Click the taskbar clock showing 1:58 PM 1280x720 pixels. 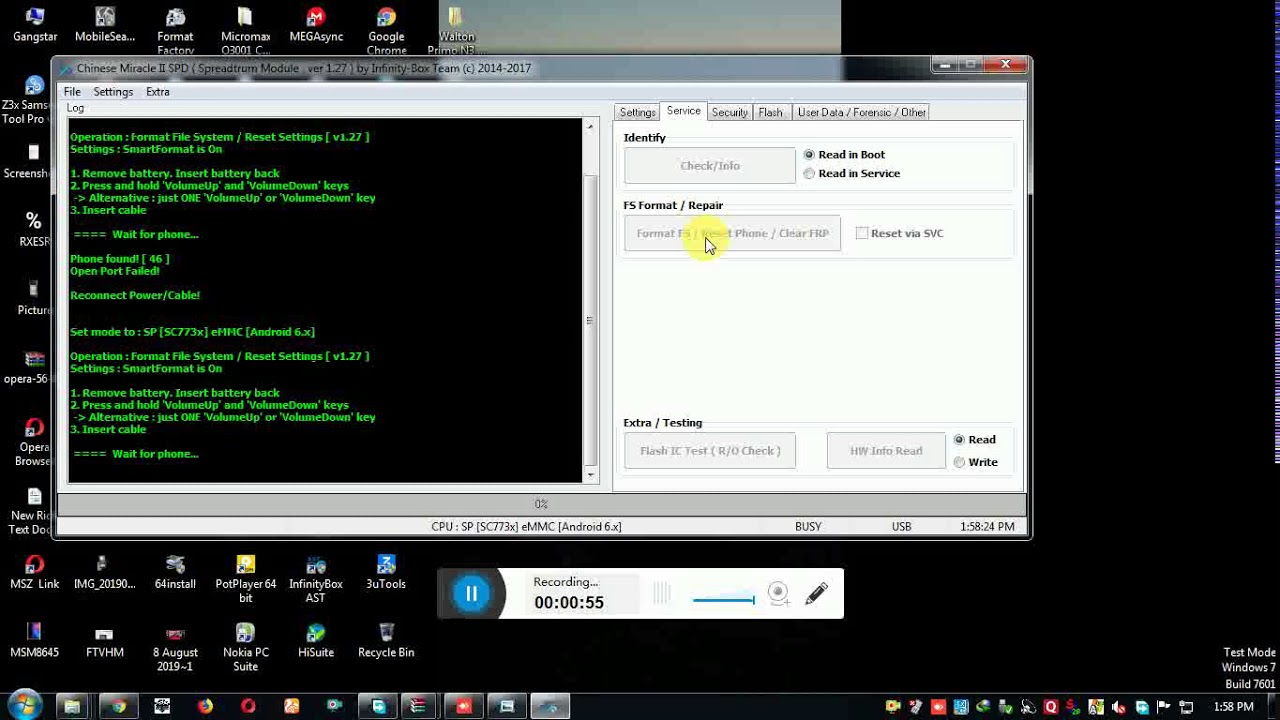[x=1233, y=707]
